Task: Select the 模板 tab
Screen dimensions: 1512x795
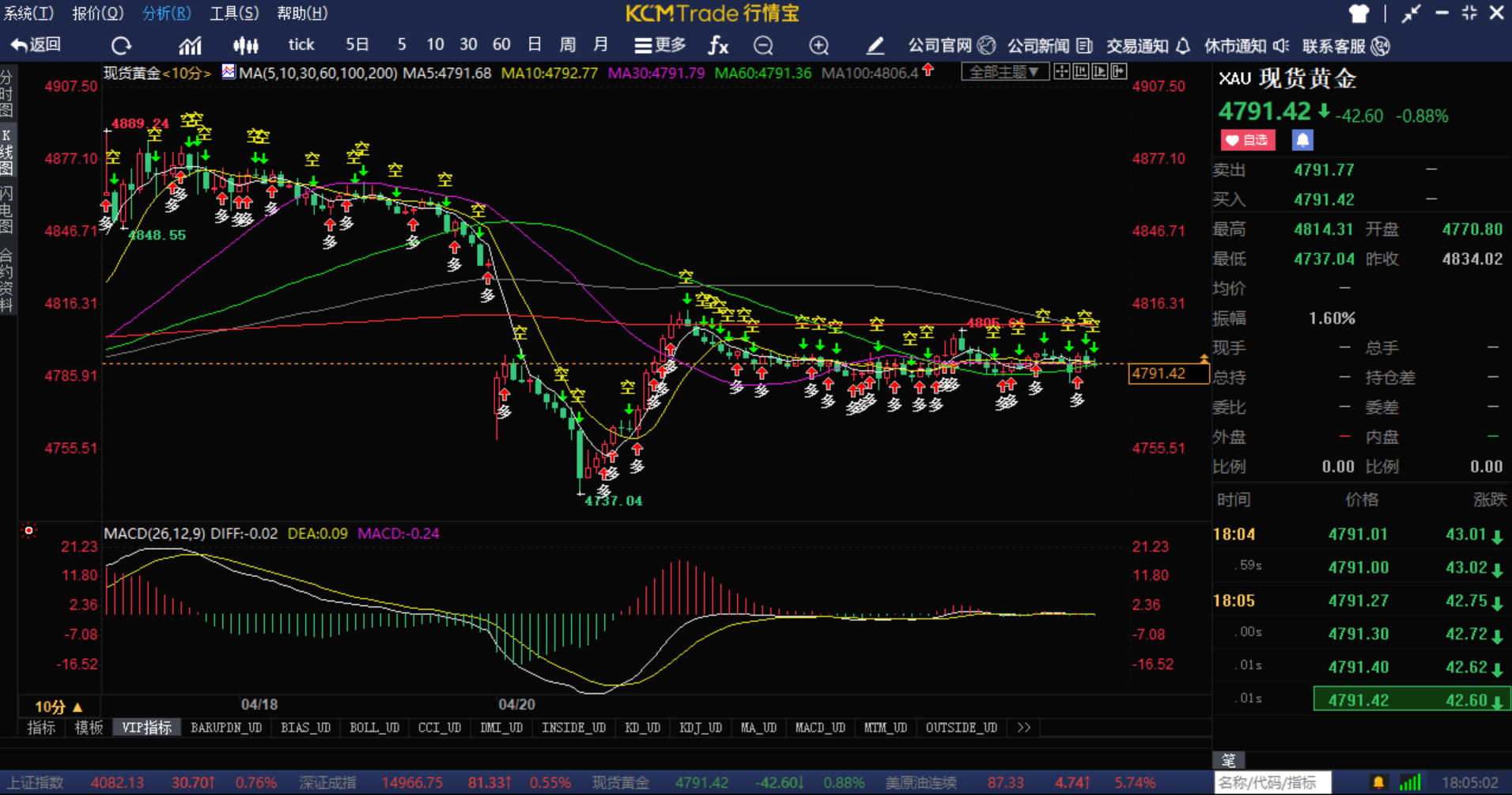Action: click(x=89, y=728)
